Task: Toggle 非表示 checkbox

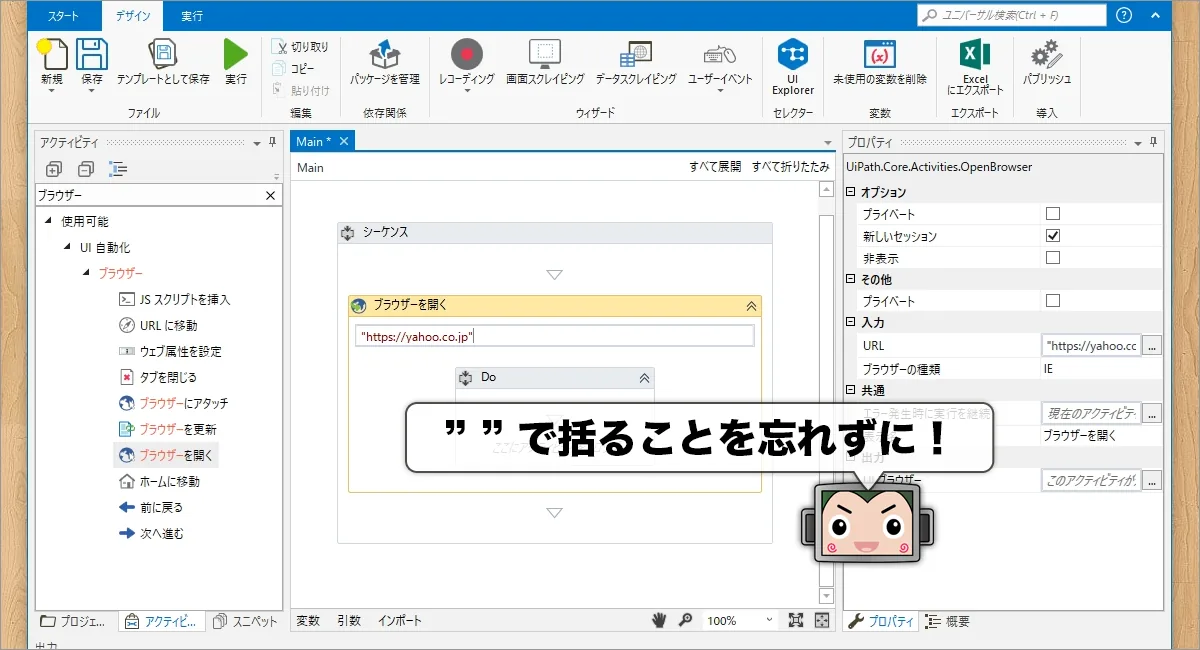Action: point(1052,258)
